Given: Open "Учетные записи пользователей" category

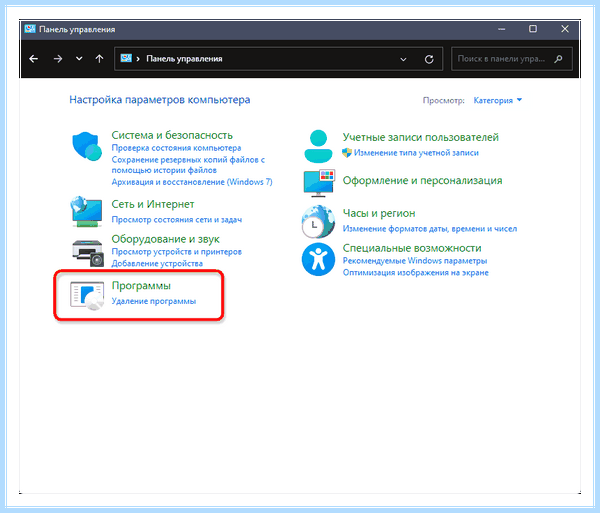Looking at the screenshot, I should 421,137.
